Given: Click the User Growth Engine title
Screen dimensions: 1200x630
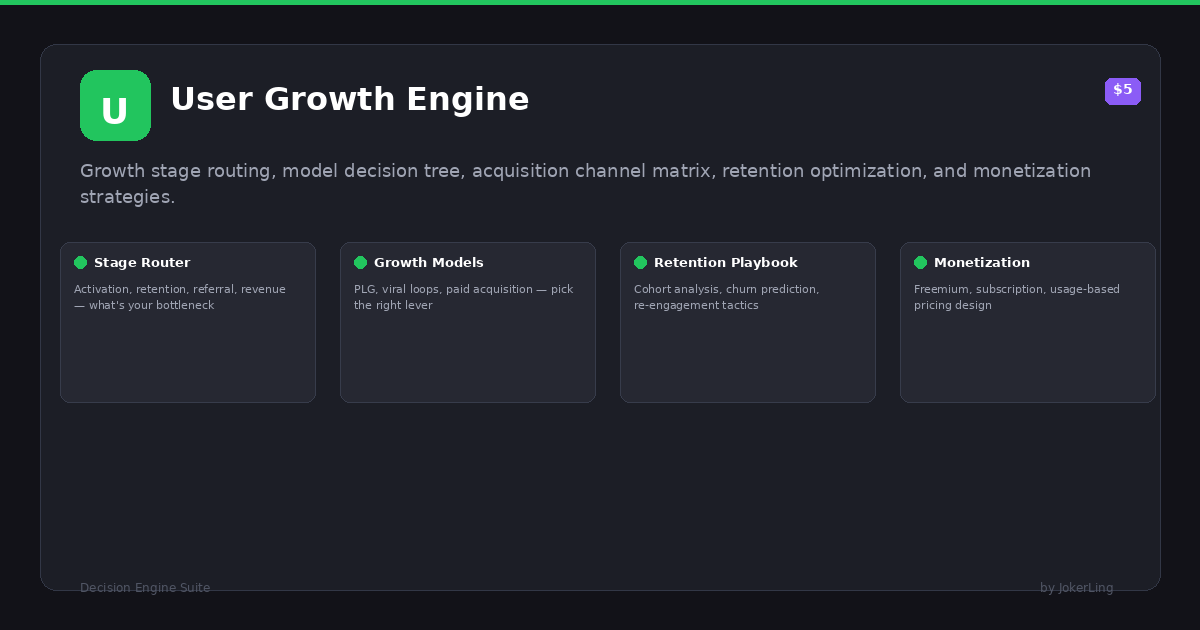Looking at the screenshot, I should pos(349,100).
